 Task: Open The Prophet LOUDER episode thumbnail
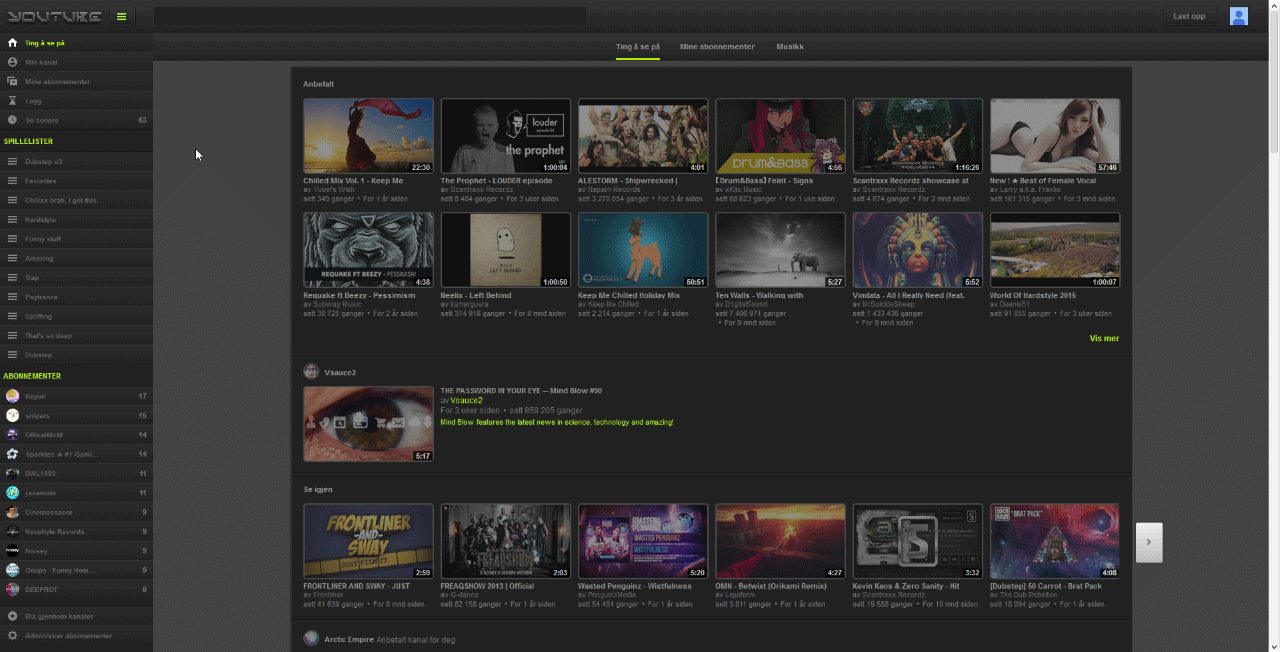[x=506, y=136]
